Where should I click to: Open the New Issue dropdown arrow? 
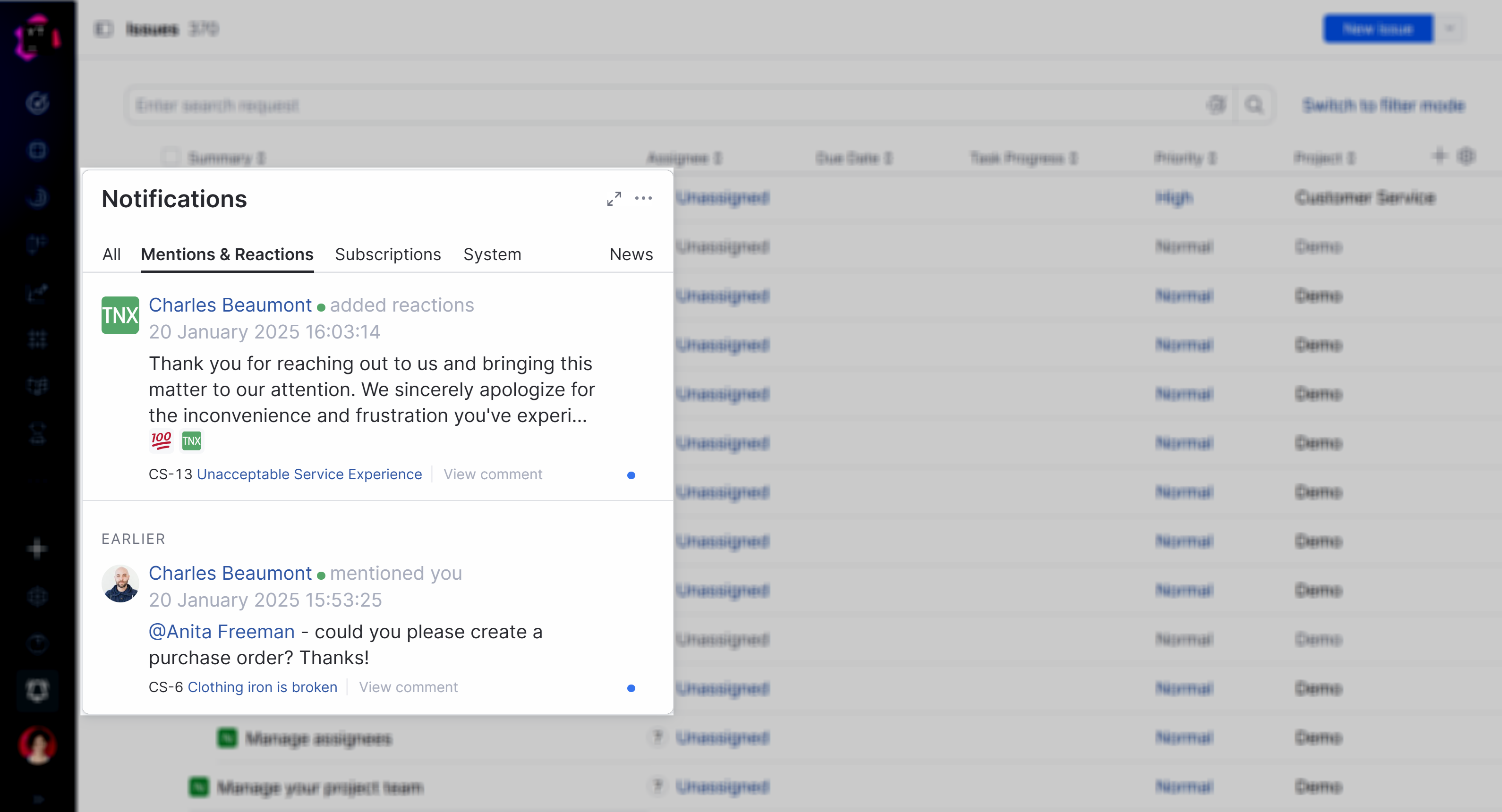point(1450,29)
